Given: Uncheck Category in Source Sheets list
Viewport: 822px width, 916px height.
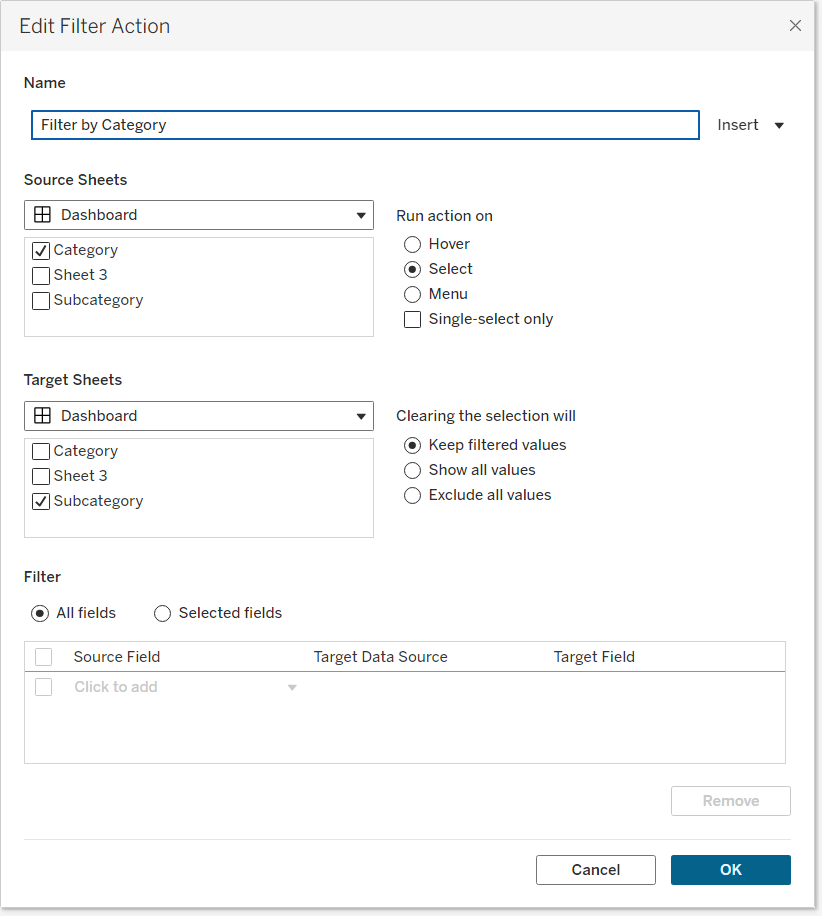Looking at the screenshot, I should [x=41, y=251].
